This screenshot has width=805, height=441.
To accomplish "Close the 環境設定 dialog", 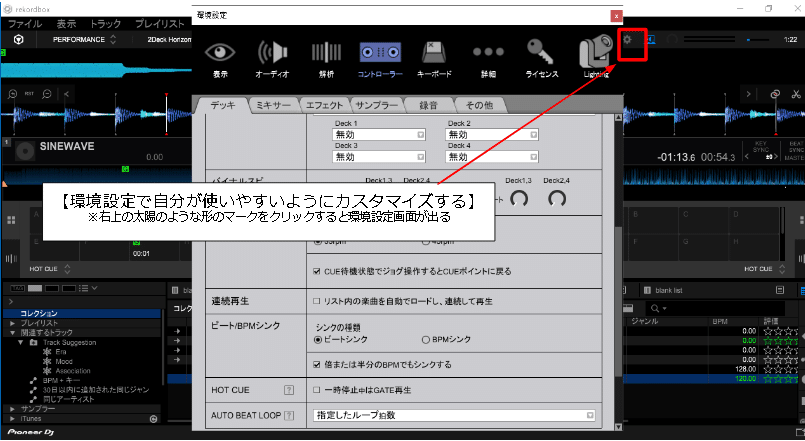I will [x=616, y=16].
